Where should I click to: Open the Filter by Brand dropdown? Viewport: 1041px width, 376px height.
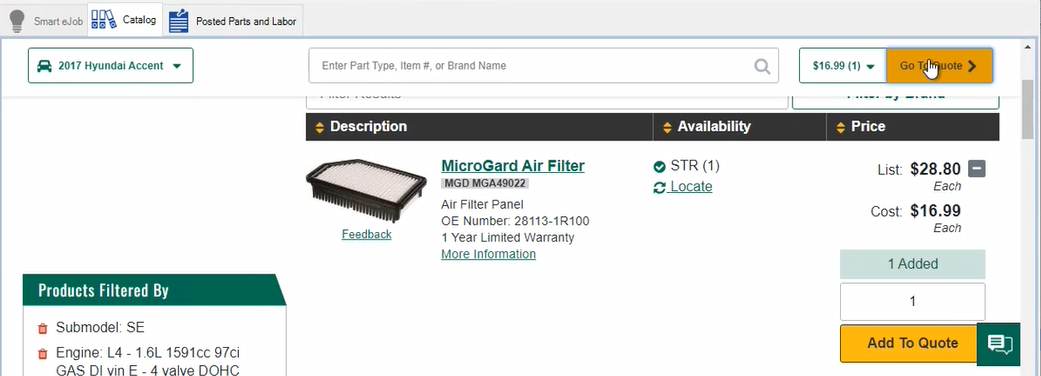(896, 97)
